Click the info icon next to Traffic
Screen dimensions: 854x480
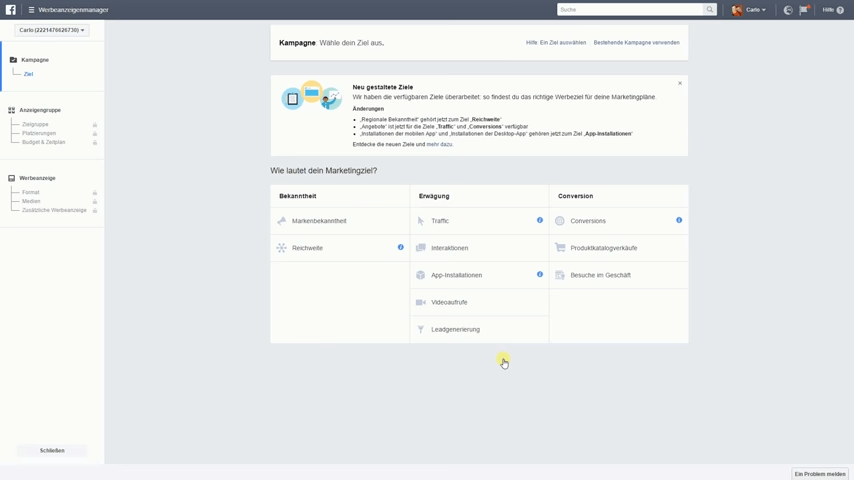(x=540, y=220)
